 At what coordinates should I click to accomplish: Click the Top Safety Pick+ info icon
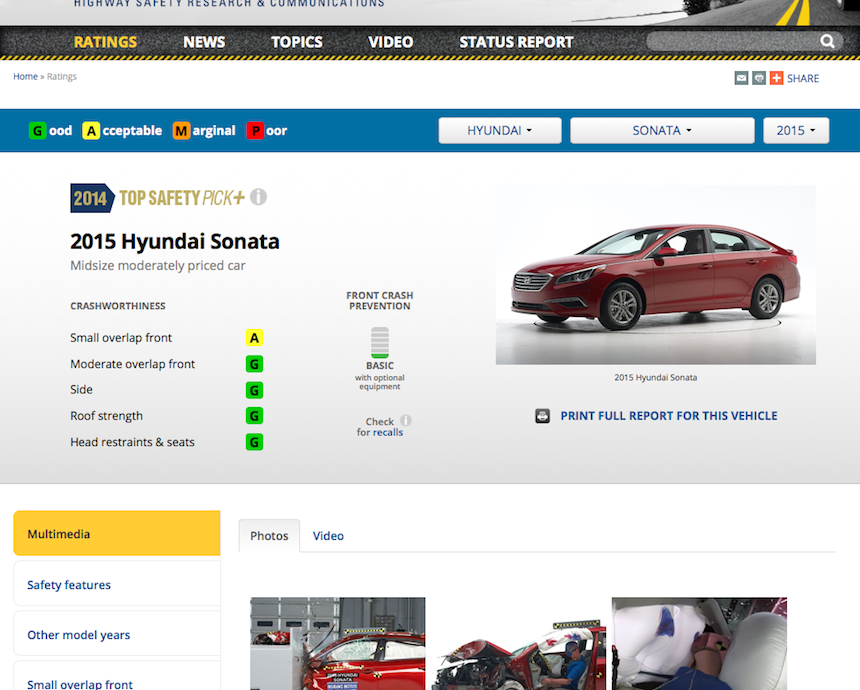[x=258, y=196]
